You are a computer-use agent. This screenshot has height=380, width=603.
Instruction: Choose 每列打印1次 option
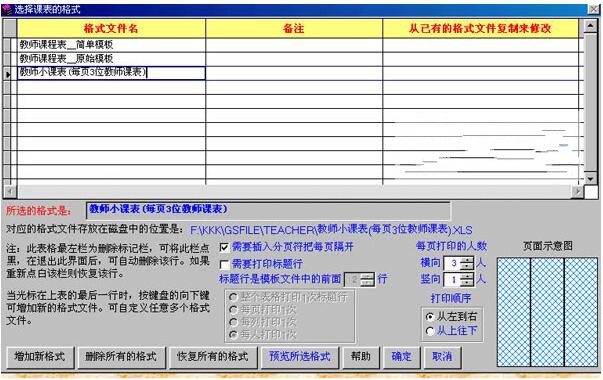[233, 322]
